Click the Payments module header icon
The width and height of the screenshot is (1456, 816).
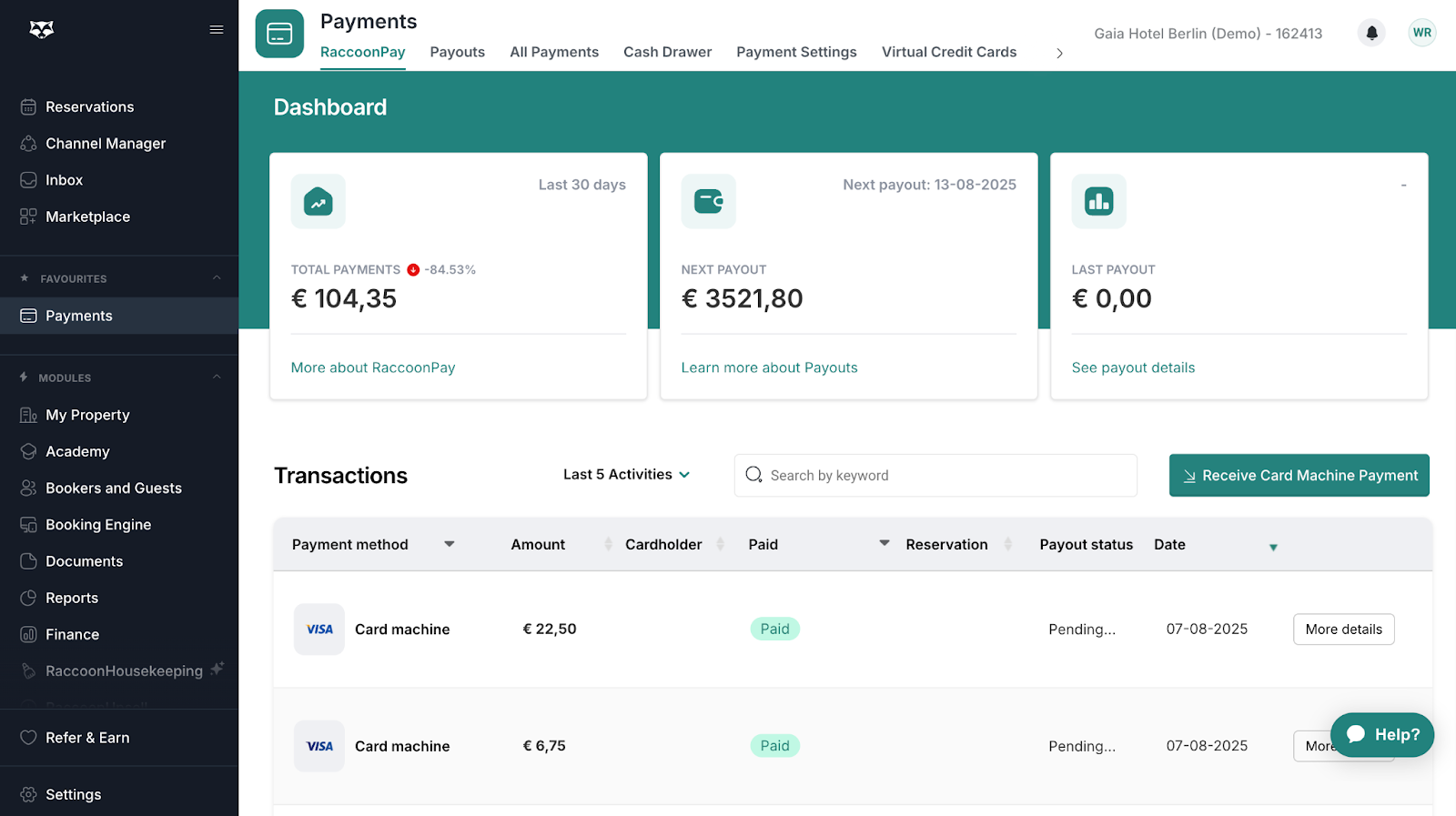coord(279,34)
